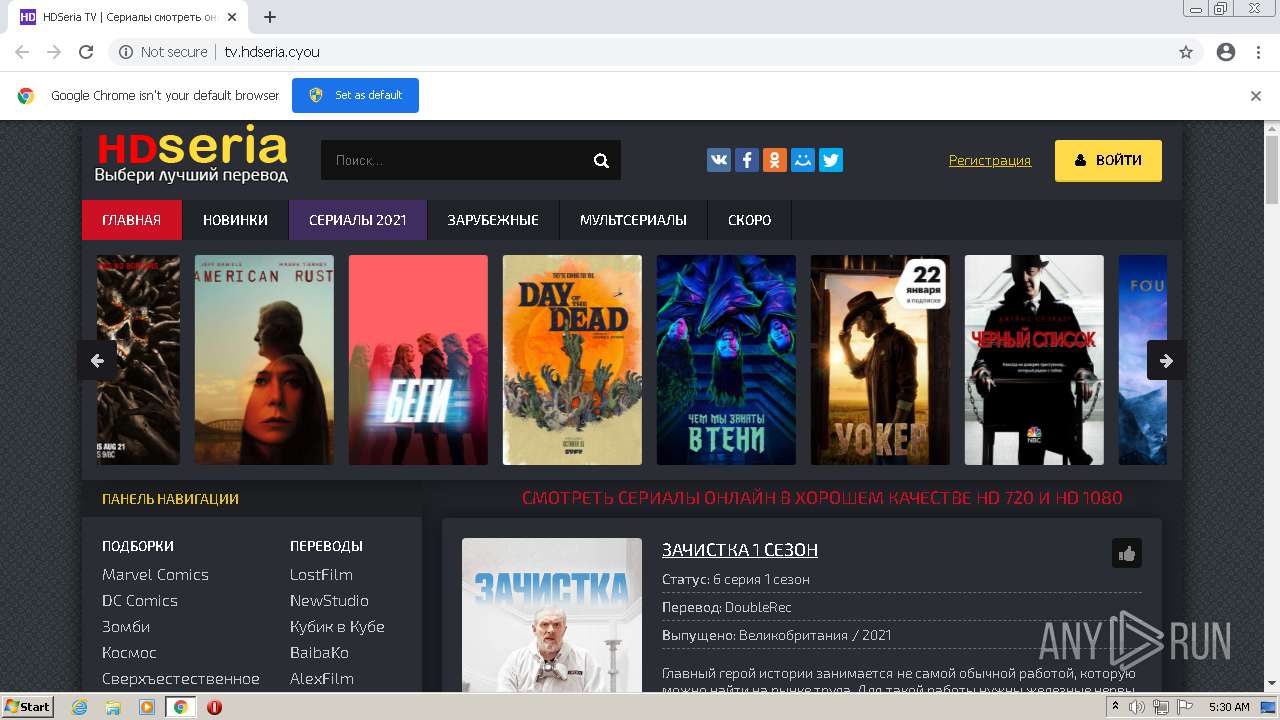Open the Беги poster
Screen dimensions: 1280x720
(x=418, y=360)
